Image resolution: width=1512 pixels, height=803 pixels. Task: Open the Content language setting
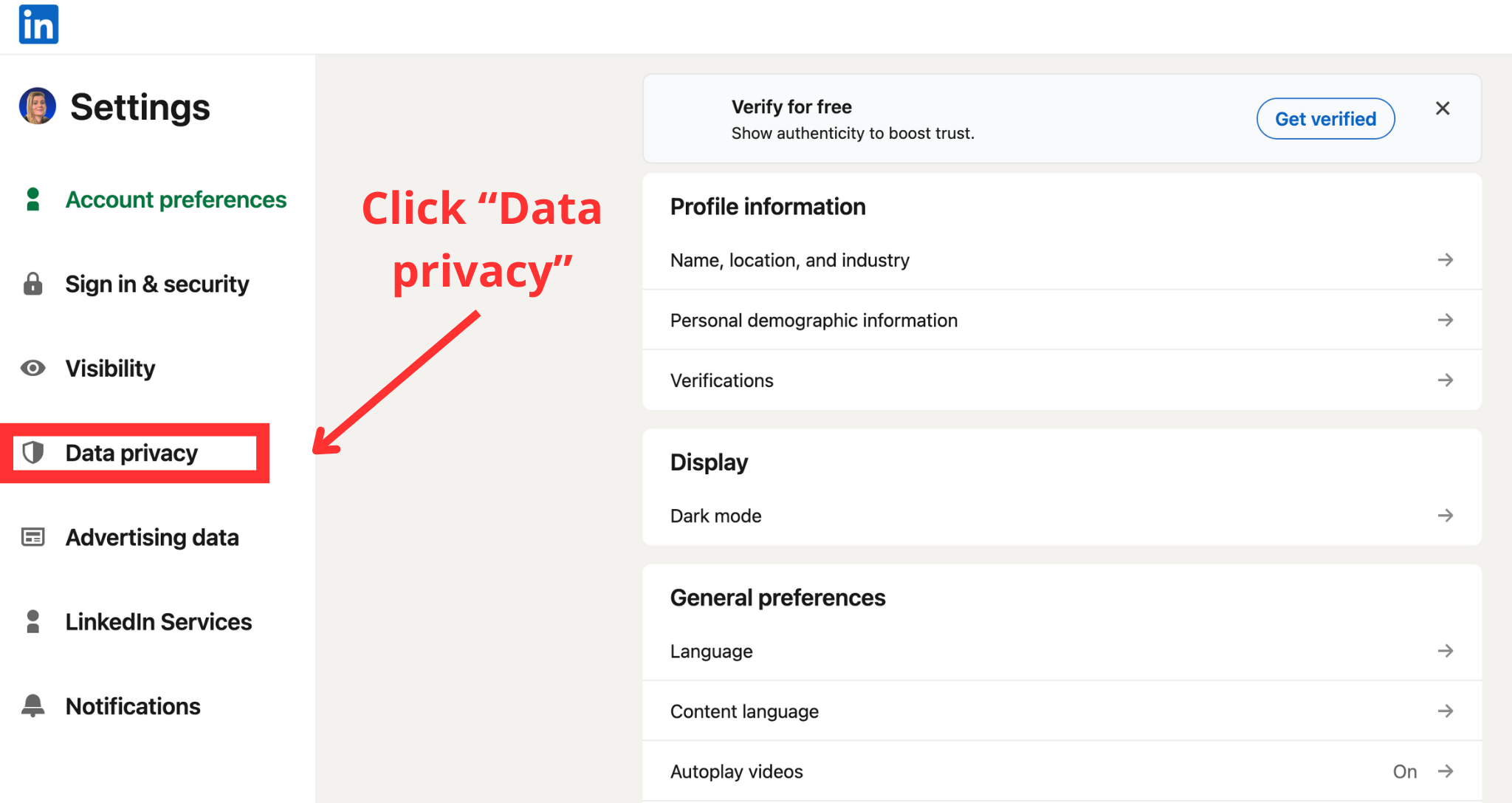point(1063,711)
